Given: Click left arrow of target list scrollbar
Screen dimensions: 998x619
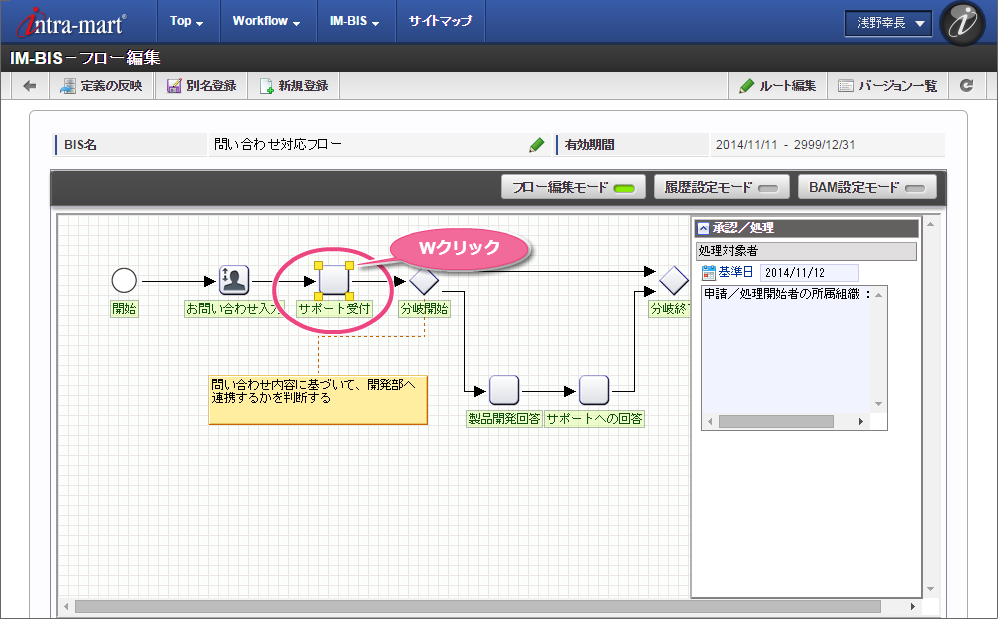Looking at the screenshot, I should (710, 422).
